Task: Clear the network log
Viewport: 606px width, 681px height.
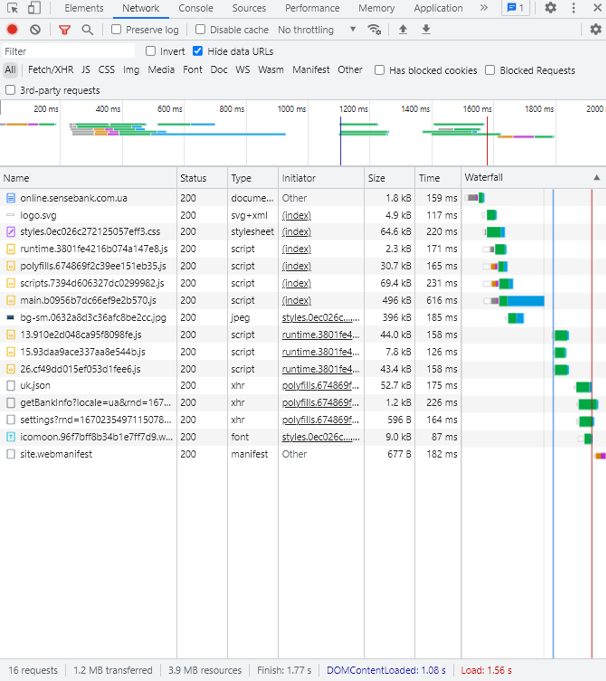Action: 35,30
